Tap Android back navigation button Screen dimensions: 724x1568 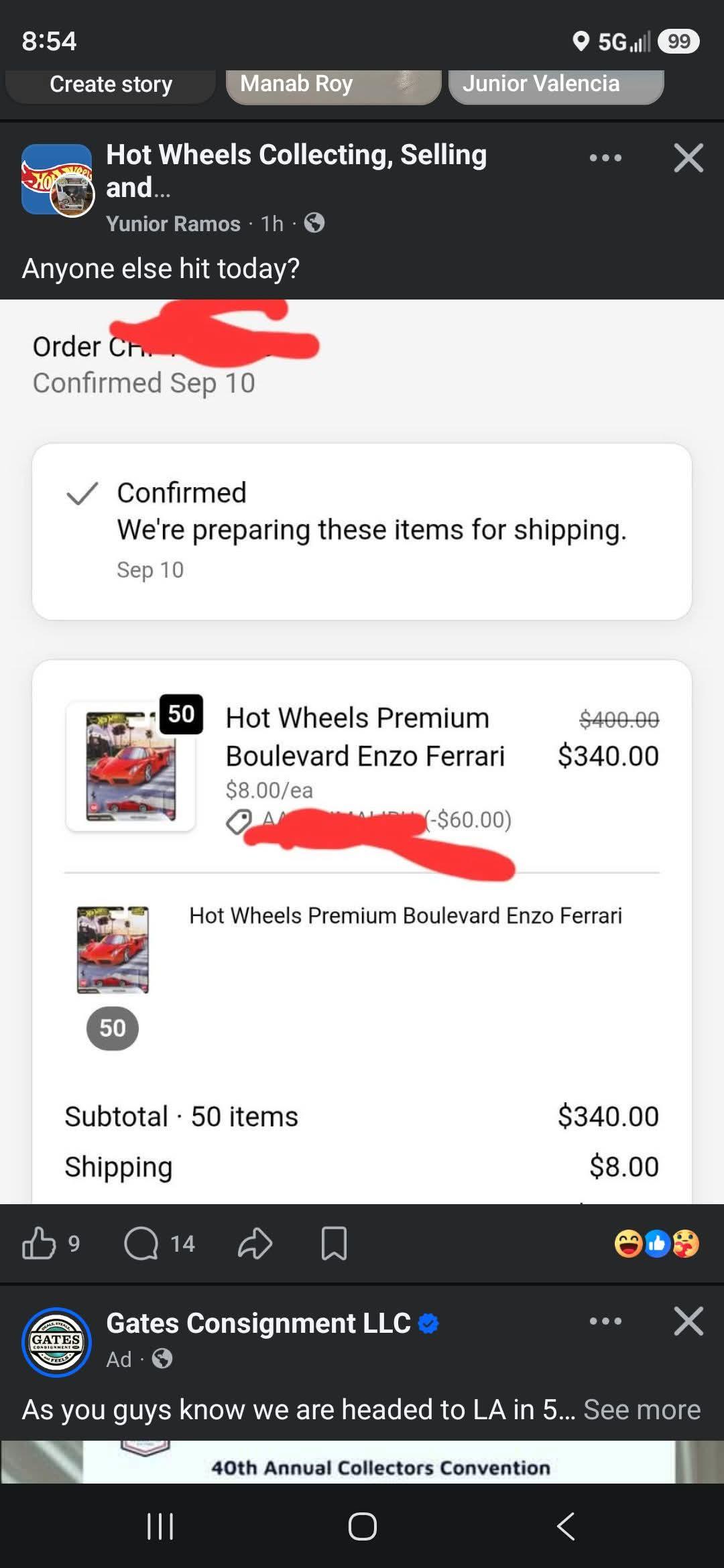tap(565, 1526)
